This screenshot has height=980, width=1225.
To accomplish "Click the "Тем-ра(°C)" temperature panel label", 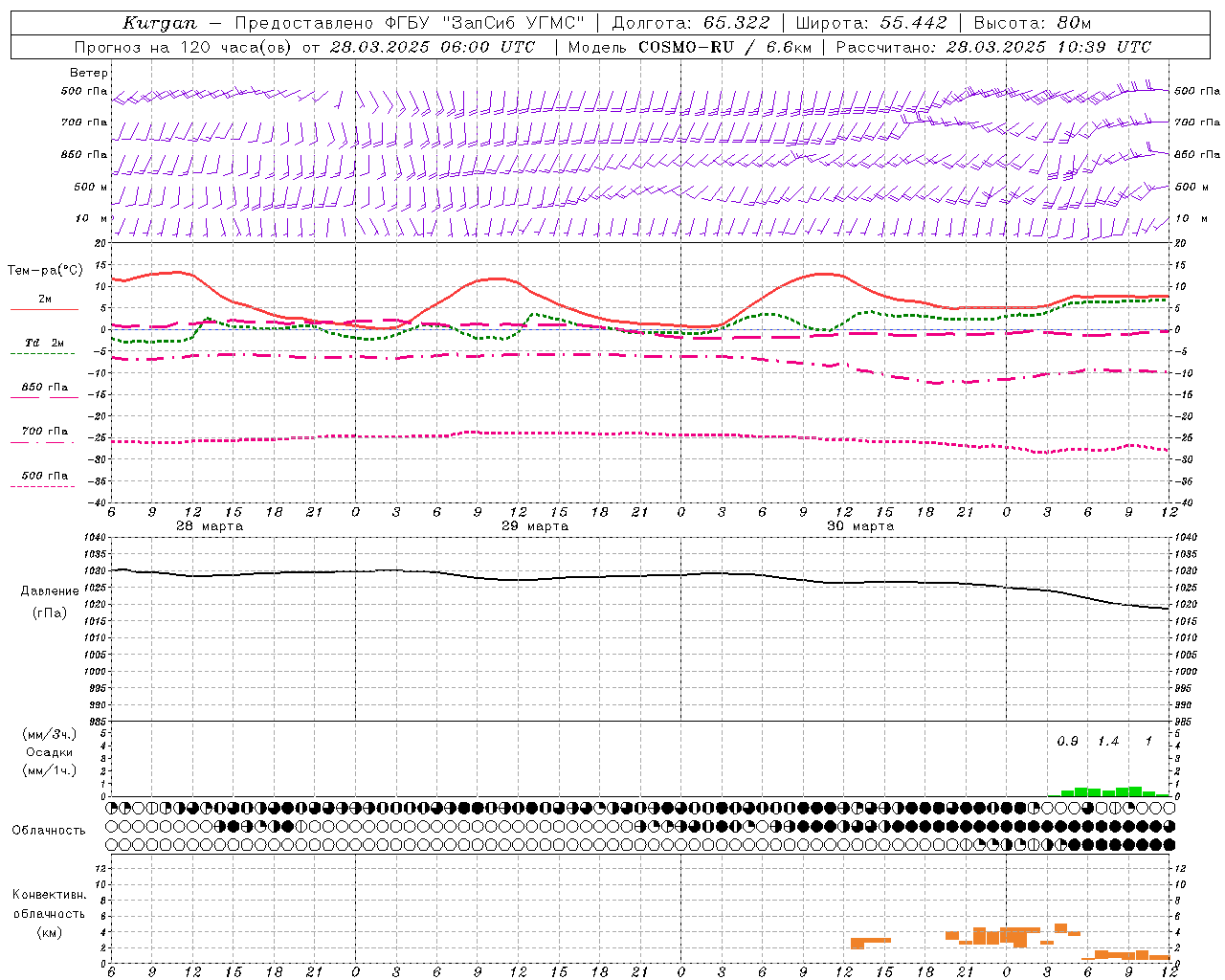I will point(45,271).
